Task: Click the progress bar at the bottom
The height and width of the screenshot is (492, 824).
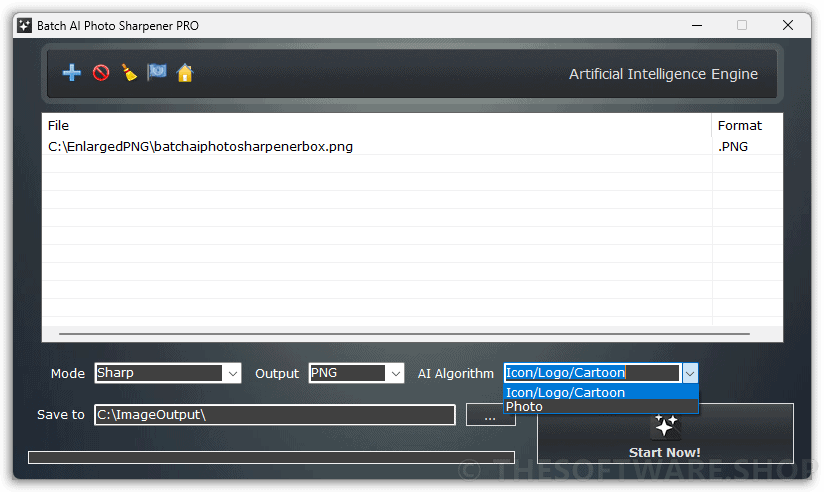Action: click(x=271, y=457)
